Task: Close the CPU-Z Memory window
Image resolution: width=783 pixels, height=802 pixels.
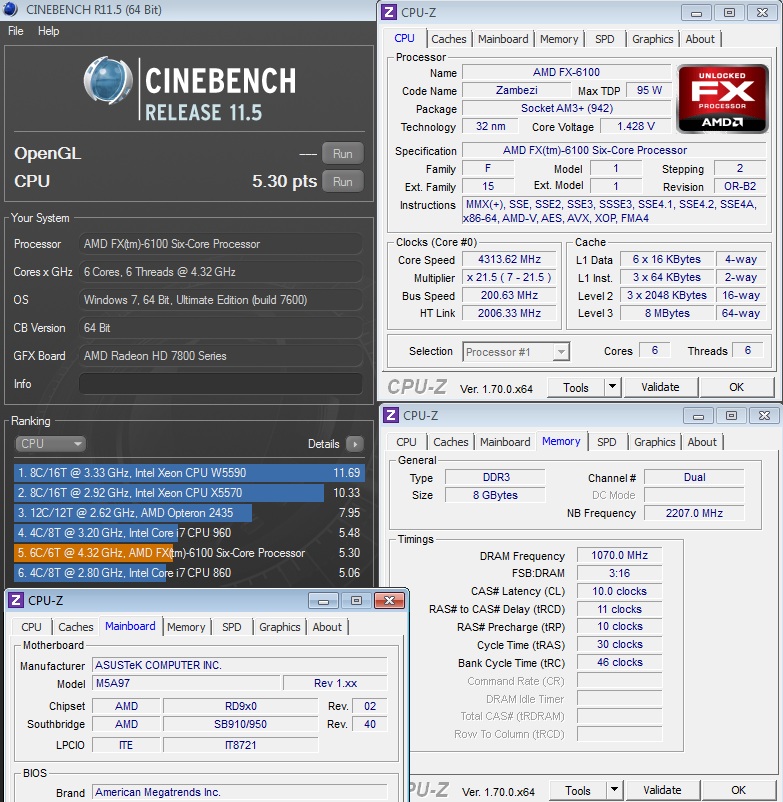Action: point(764,416)
